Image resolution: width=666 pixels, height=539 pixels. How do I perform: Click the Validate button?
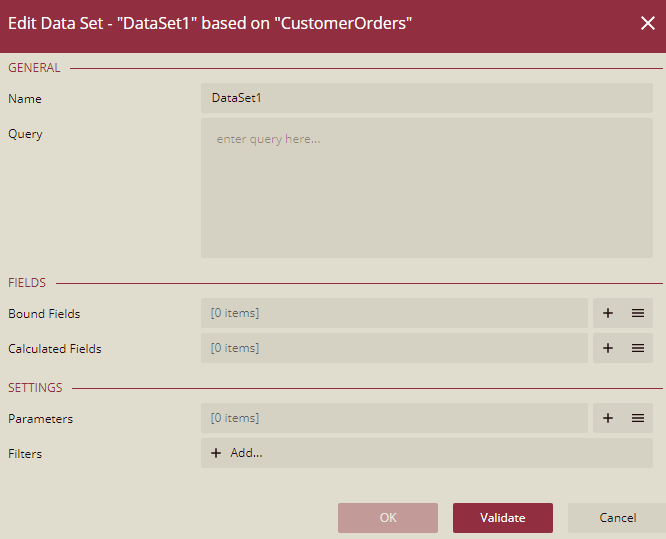point(503,518)
